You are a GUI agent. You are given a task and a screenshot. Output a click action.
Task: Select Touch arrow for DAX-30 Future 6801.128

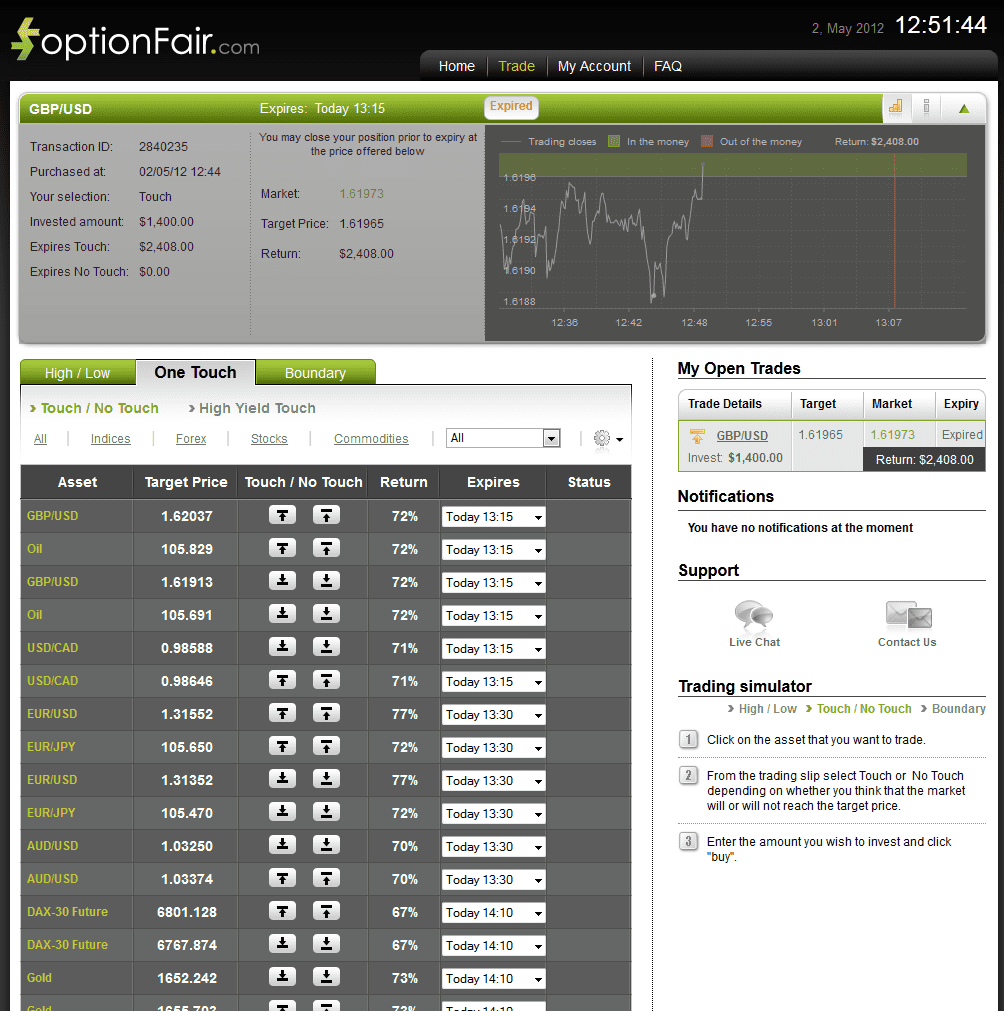(x=282, y=912)
